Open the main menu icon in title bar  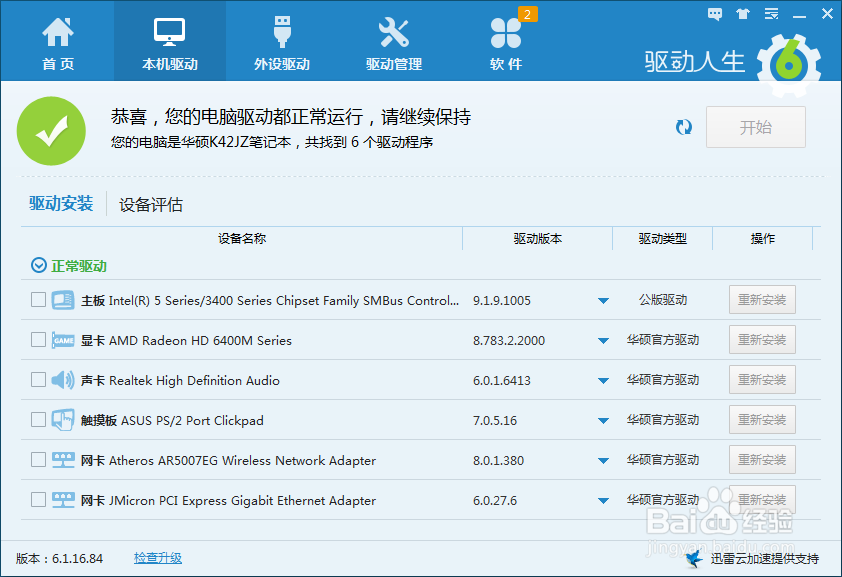click(772, 14)
